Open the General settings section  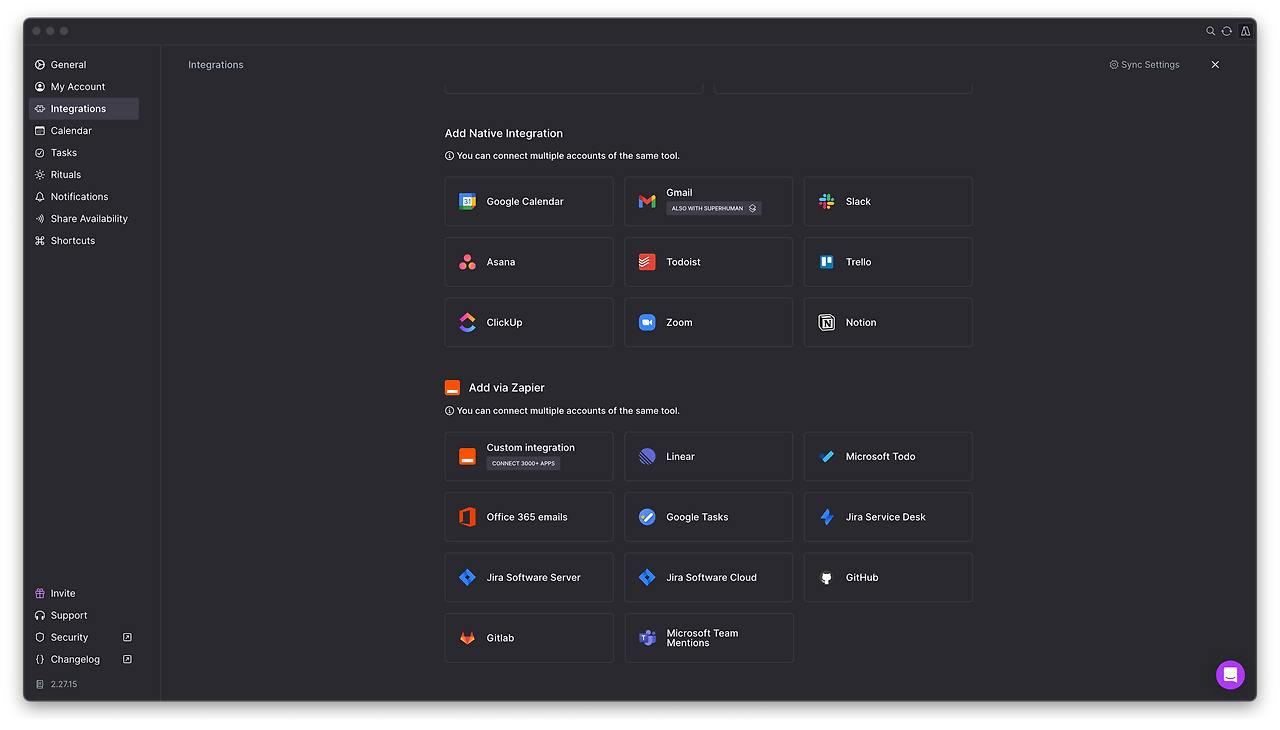coord(84,65)
